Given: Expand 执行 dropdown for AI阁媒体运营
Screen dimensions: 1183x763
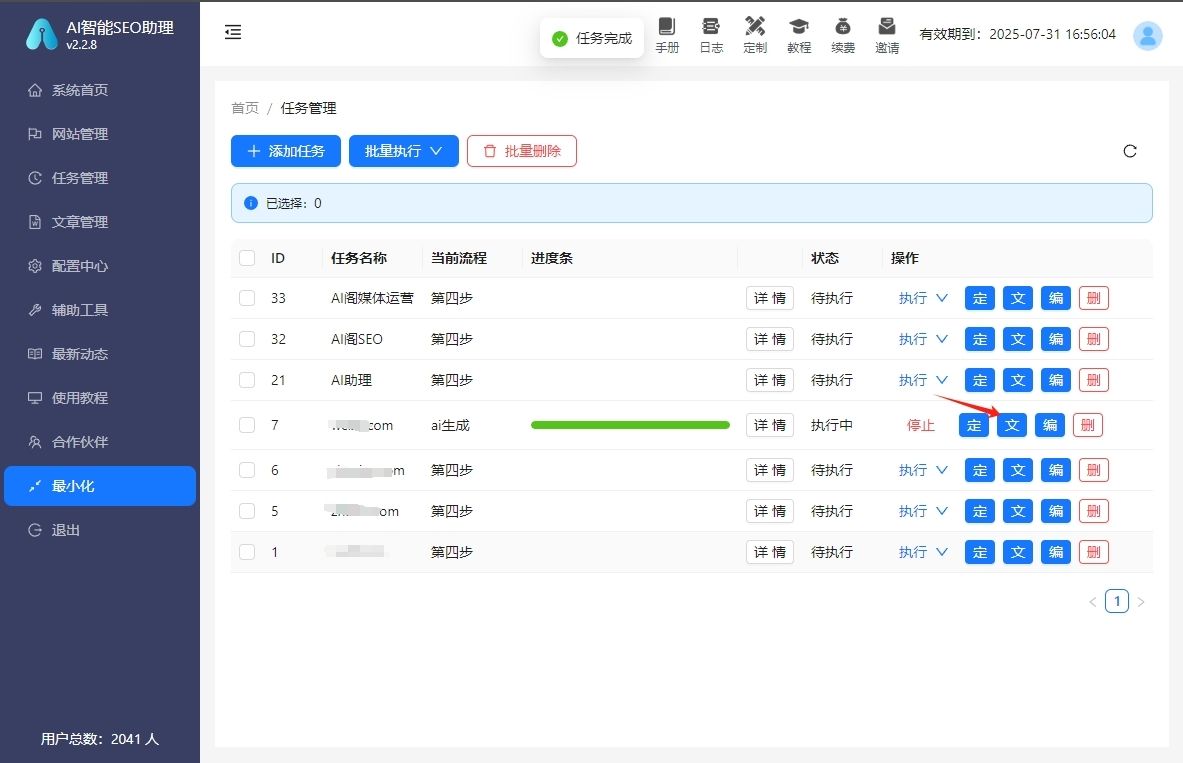Looking at the screenshot, I should [x=923, y=298].
